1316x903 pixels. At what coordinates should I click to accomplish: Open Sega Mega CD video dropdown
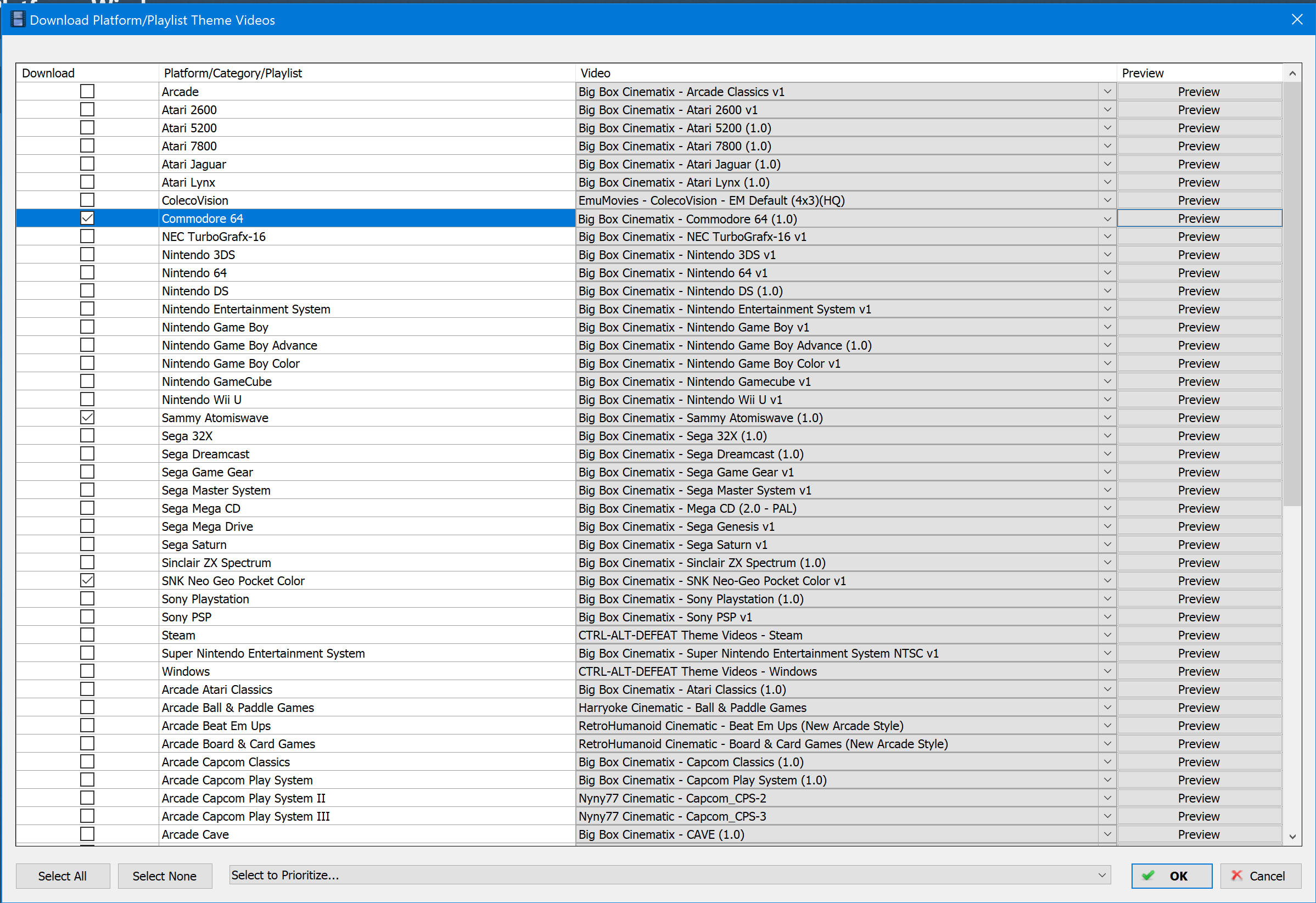tap(1107, 508)
